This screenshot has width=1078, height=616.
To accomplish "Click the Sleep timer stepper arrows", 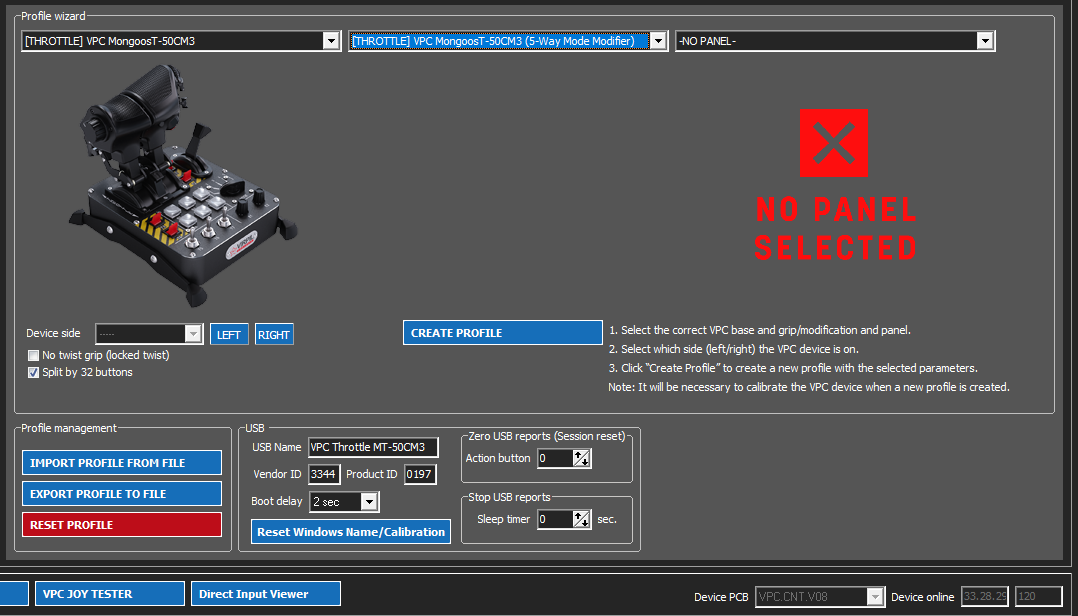I will coord(582,519).
